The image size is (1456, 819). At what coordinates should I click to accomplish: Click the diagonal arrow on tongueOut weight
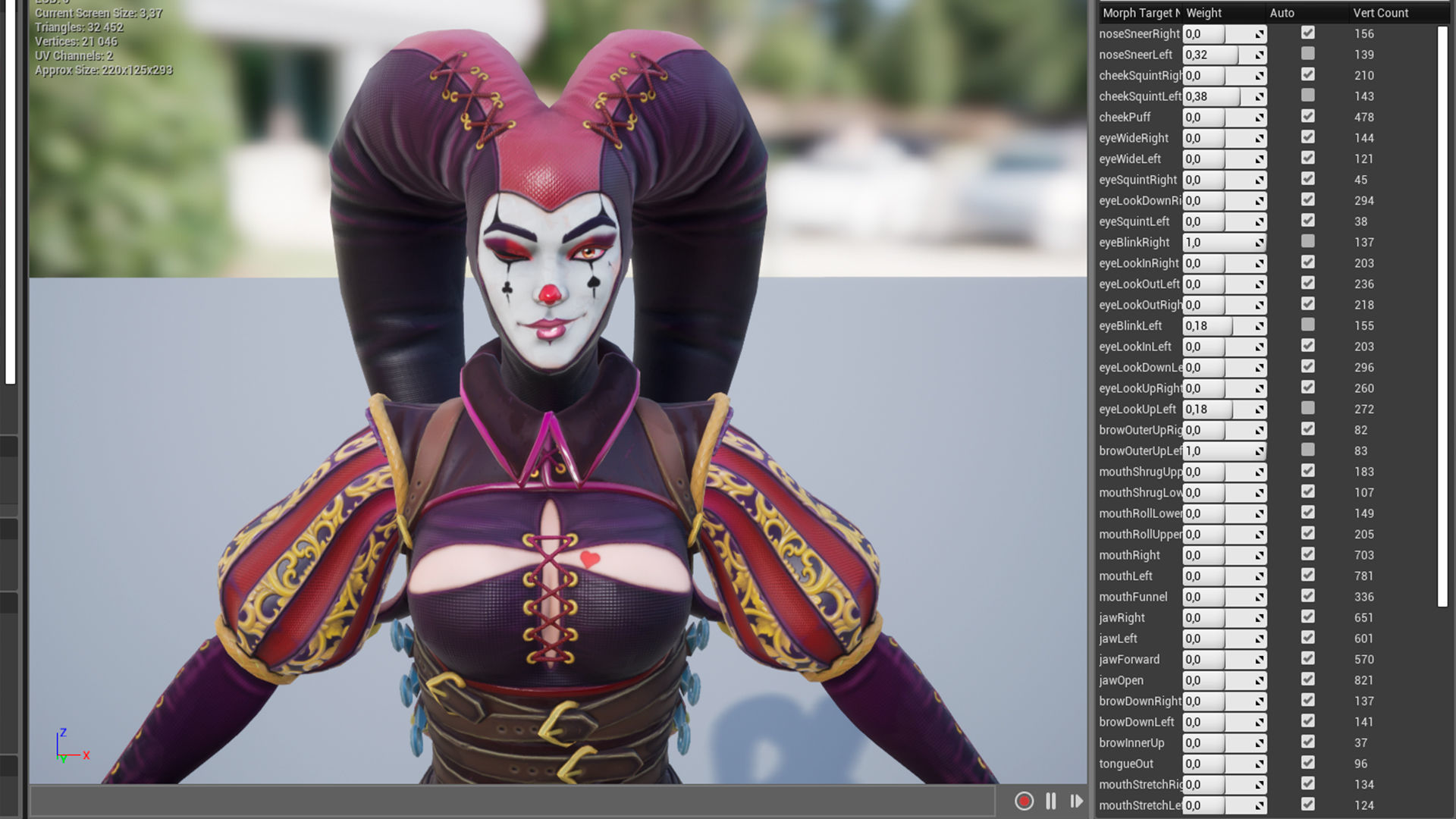coord(1259,764)
